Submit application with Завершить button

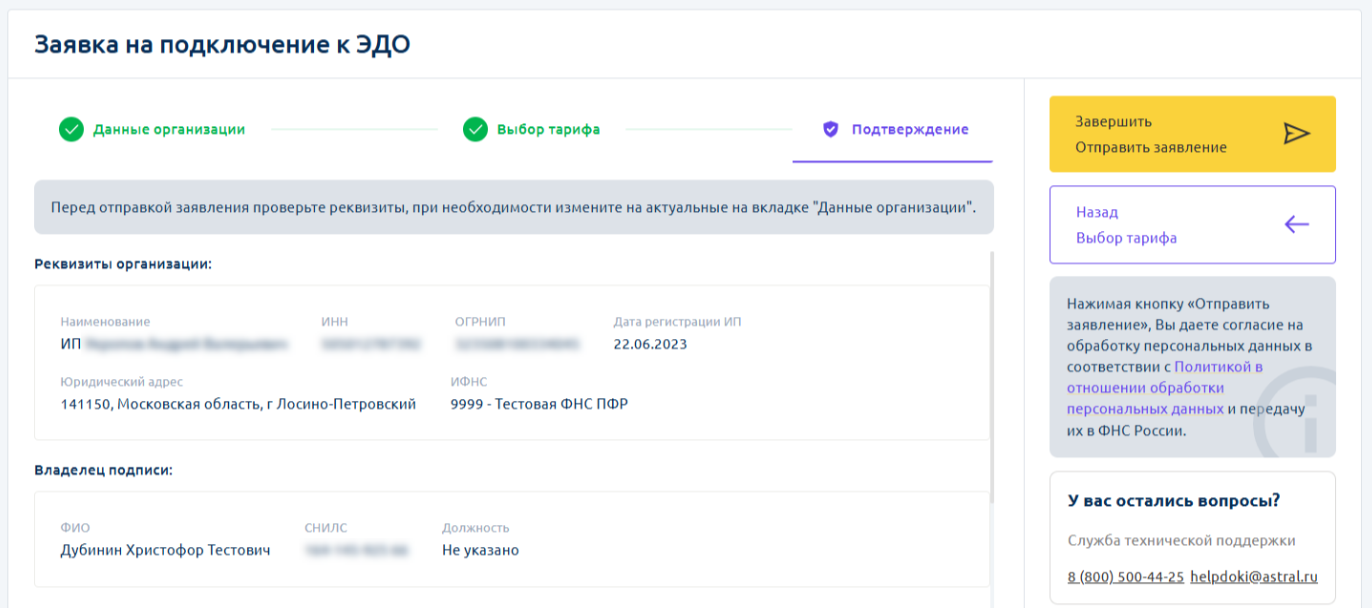(1192, 134)
